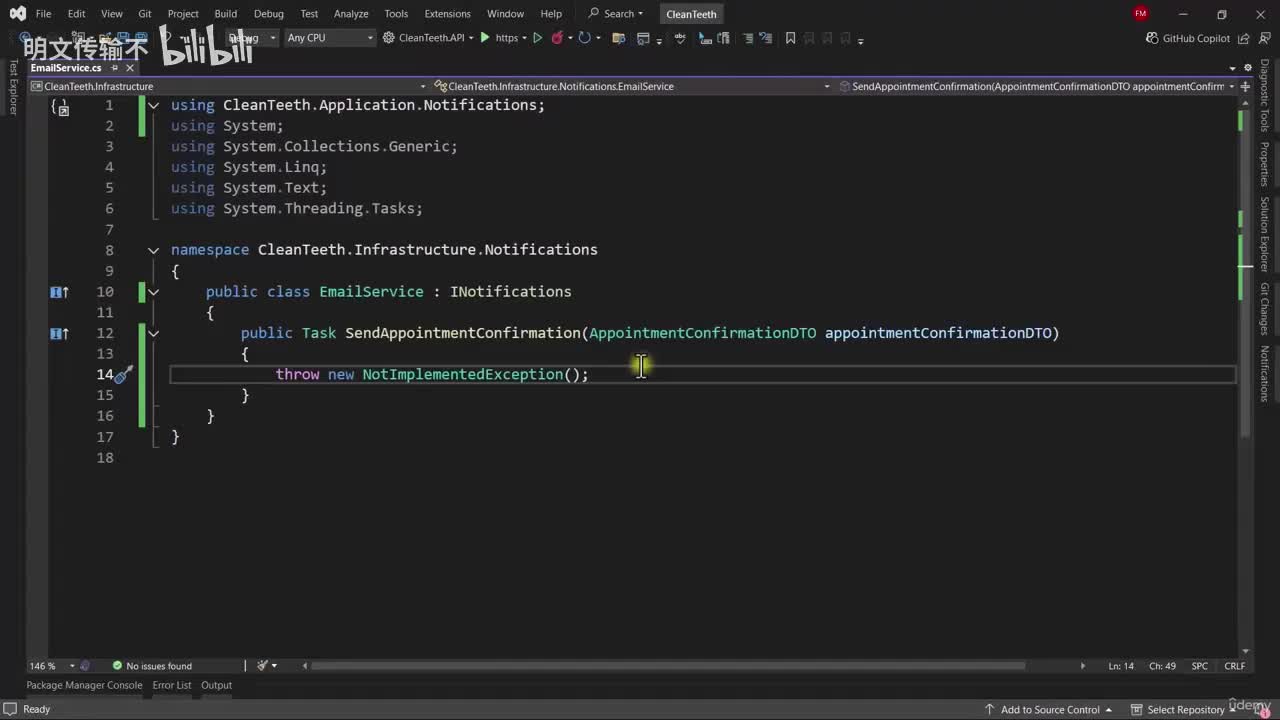Screen dimensions: 1280x720
Task: Uncomment the selected lines icon
Action: pyautogui.click(x=766, y=38)
